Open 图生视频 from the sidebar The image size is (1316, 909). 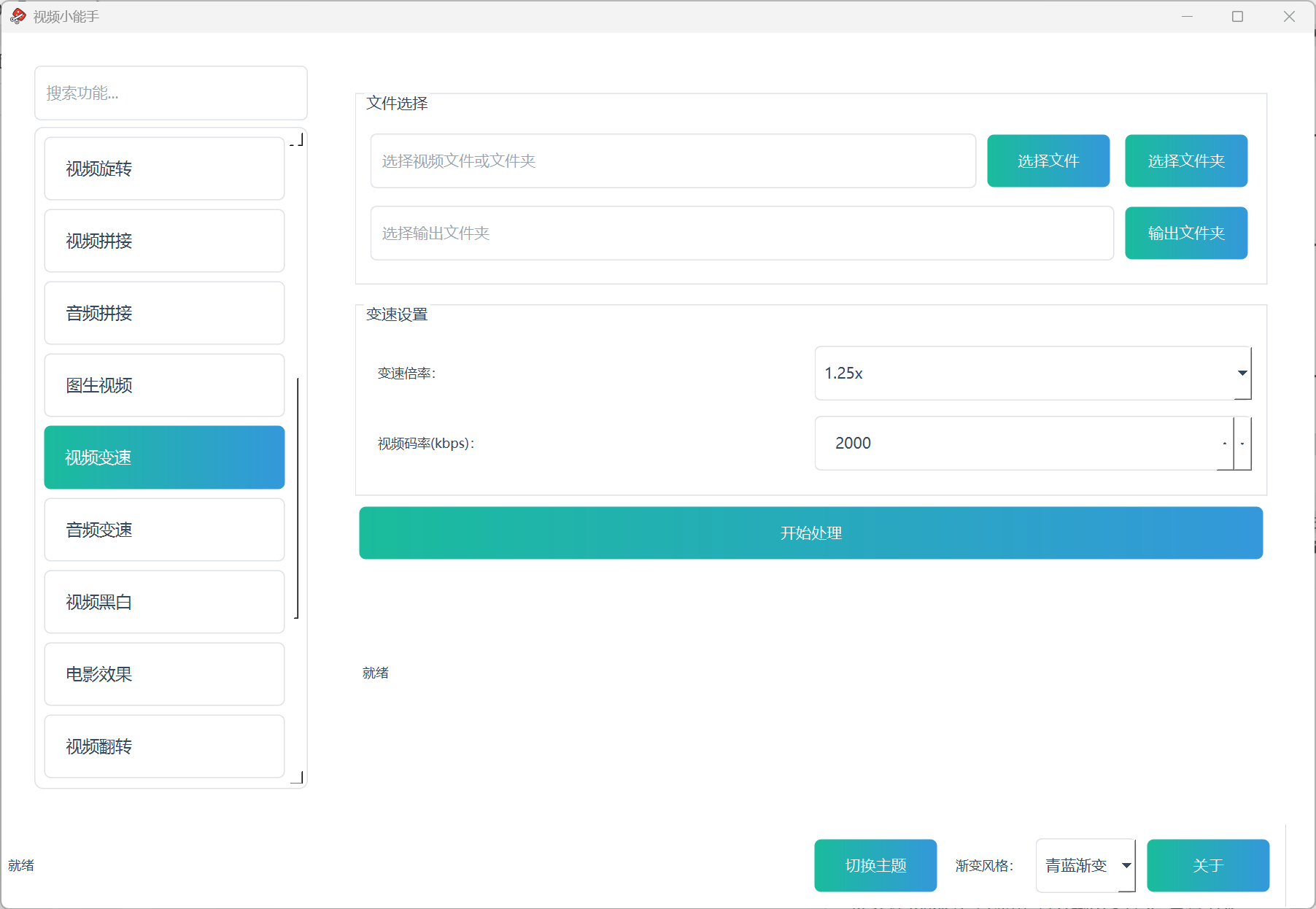(164, 385)
